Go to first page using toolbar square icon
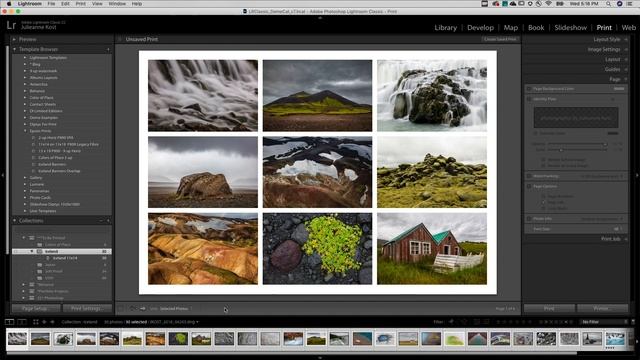Screen dimensions: 640x360 point(121,309)
